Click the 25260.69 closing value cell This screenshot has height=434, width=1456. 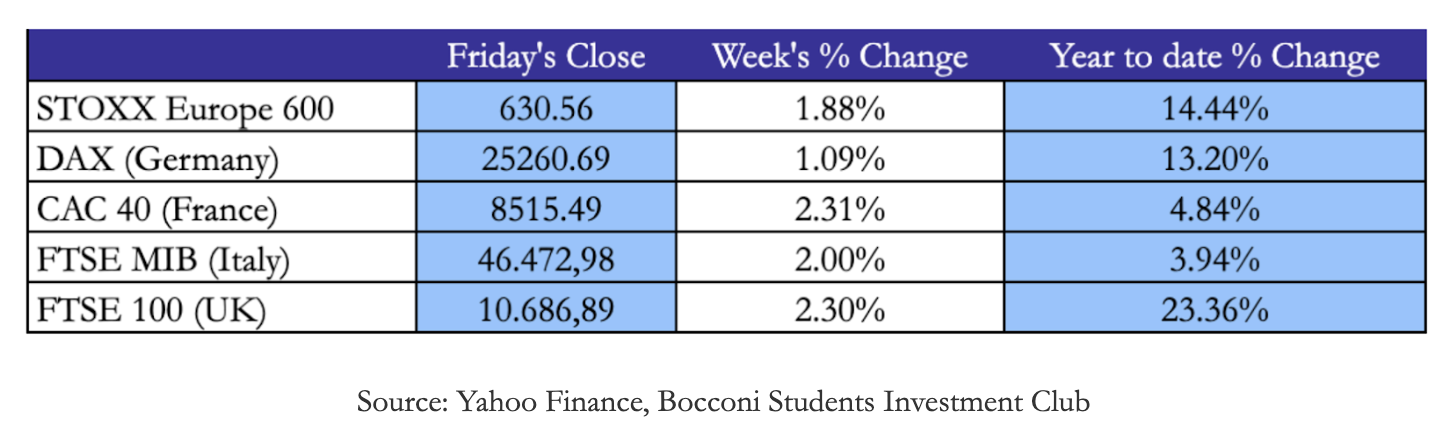545,159
